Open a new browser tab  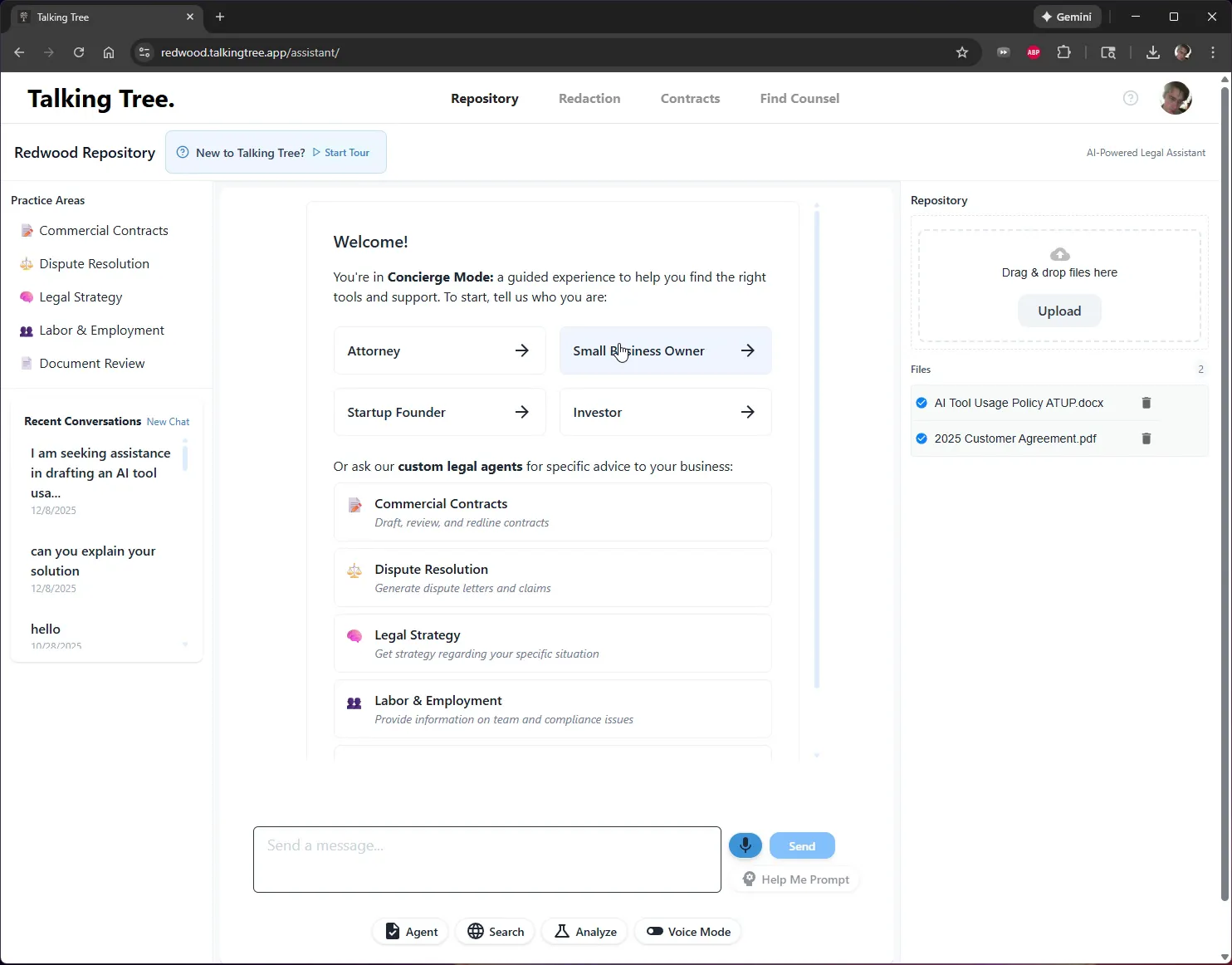point(220,17)
